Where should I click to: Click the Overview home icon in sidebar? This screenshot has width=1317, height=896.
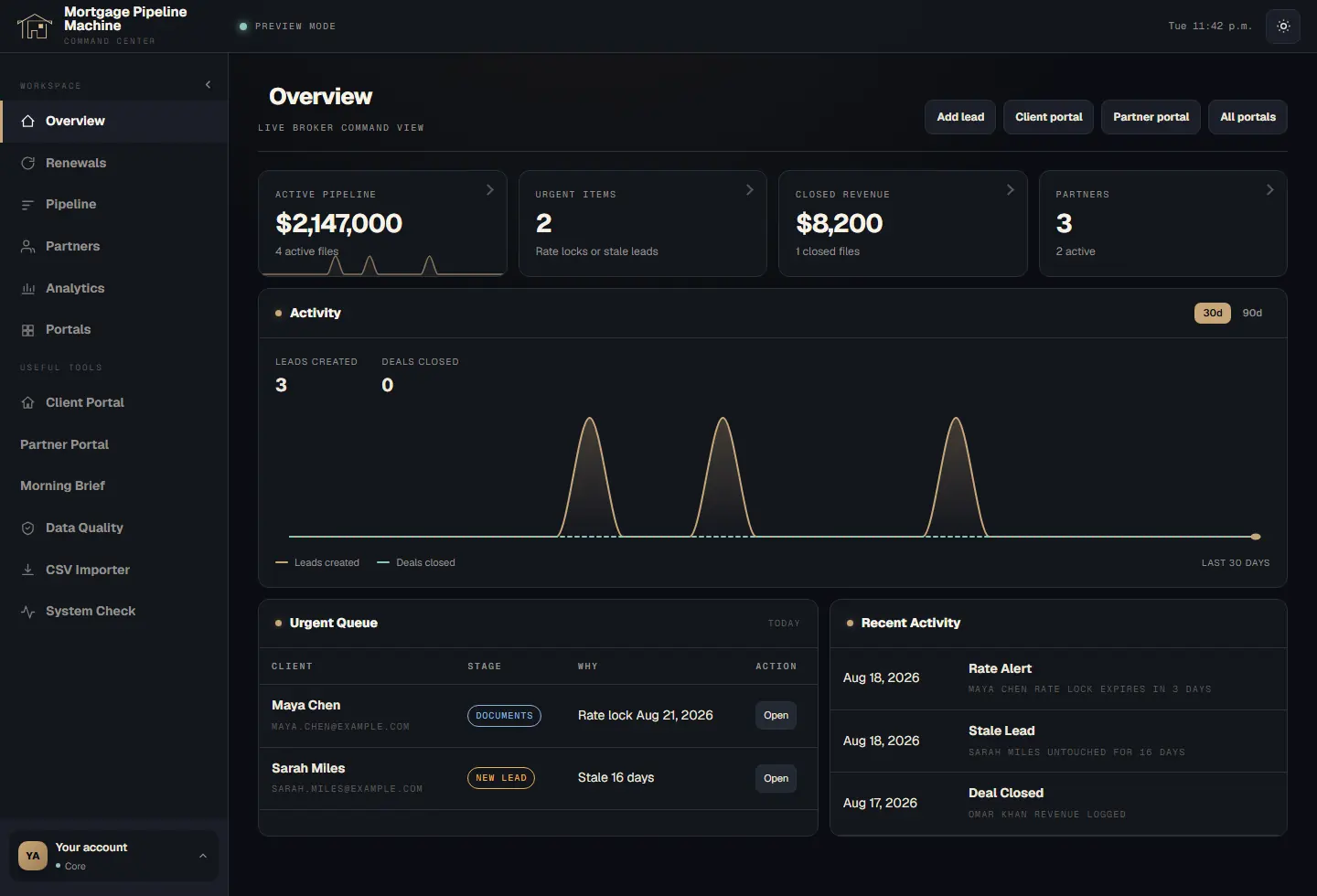(27, 121)
